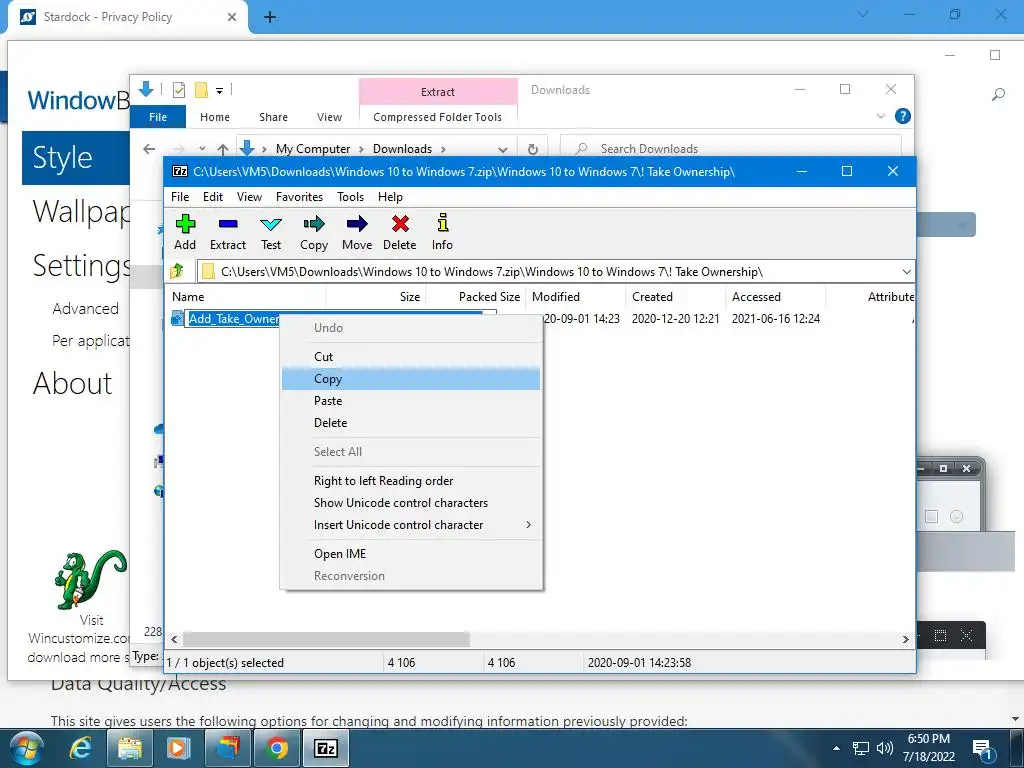Open the Explorer Home ribbon tab
Image resolution: width=1024 pixels, height=768 pixels.
click(x=215, y=117)
